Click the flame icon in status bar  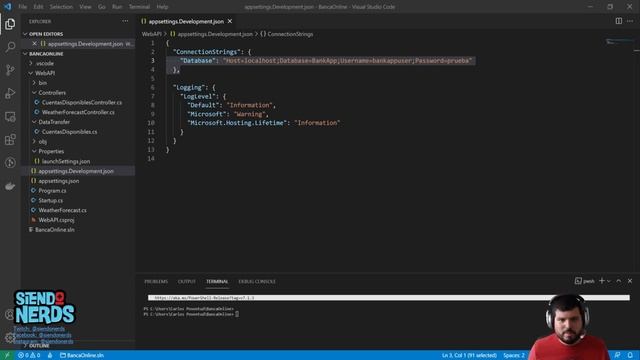(x=50, y=355)
